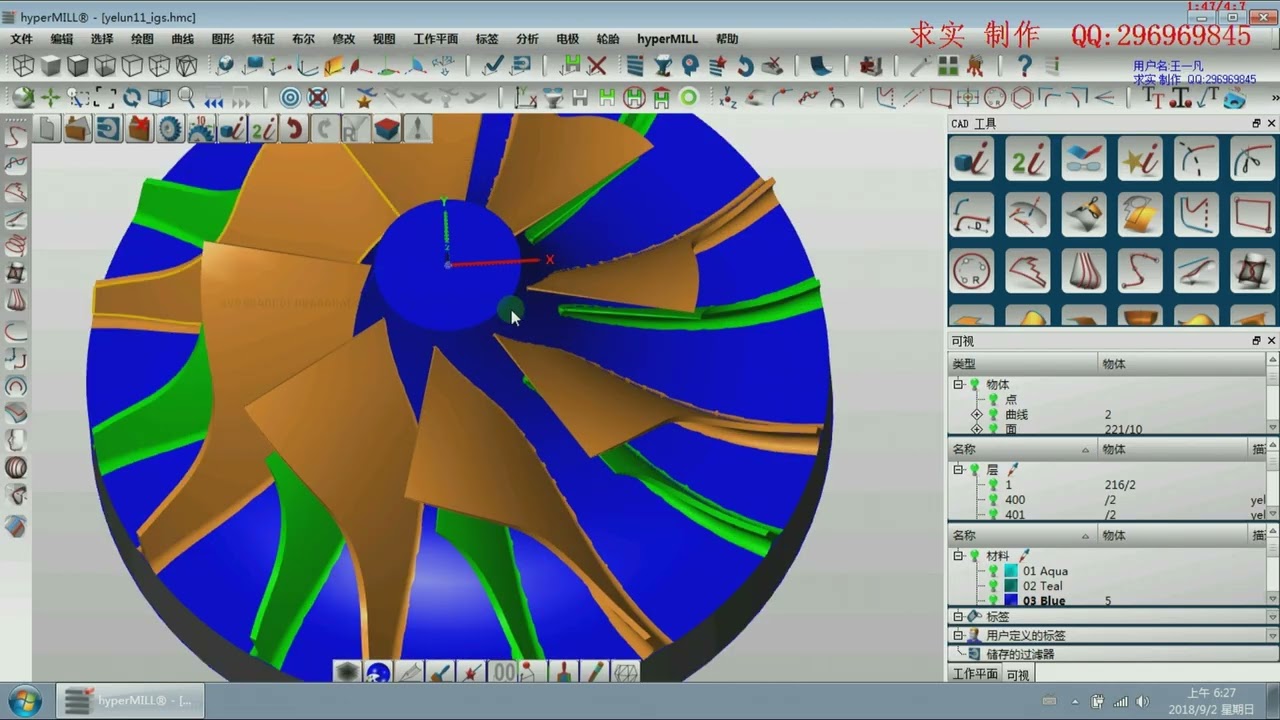
Task: Click the globe workplane icon
Action: (x=225, y=66)
